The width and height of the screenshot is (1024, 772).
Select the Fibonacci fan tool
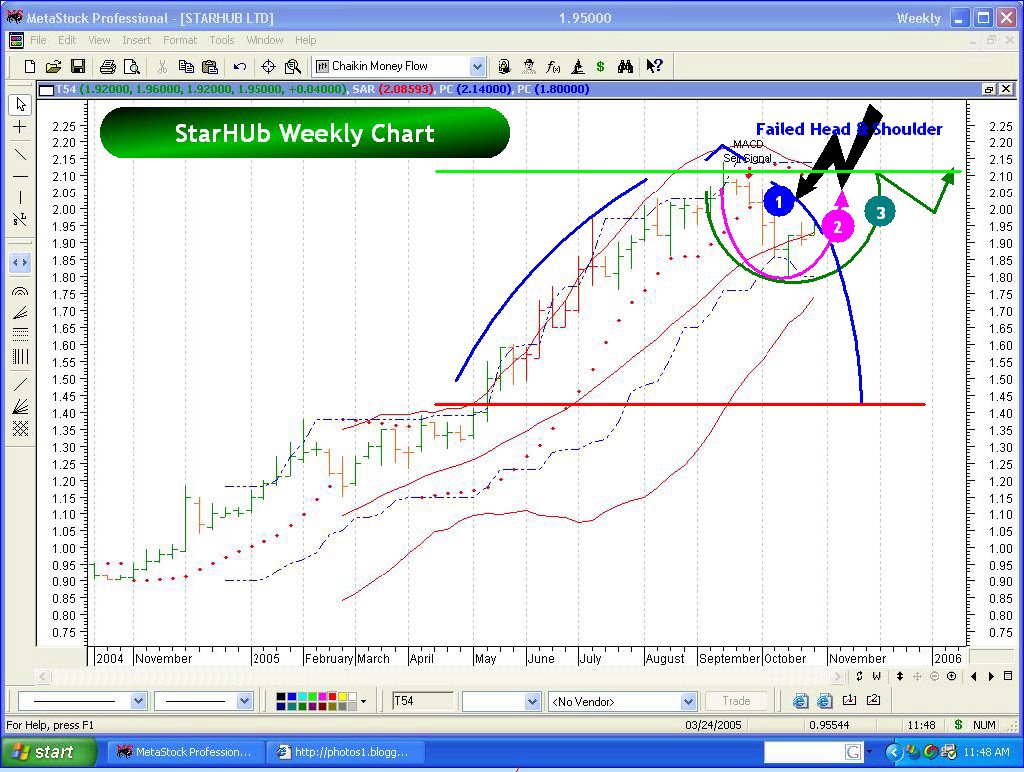20,313
